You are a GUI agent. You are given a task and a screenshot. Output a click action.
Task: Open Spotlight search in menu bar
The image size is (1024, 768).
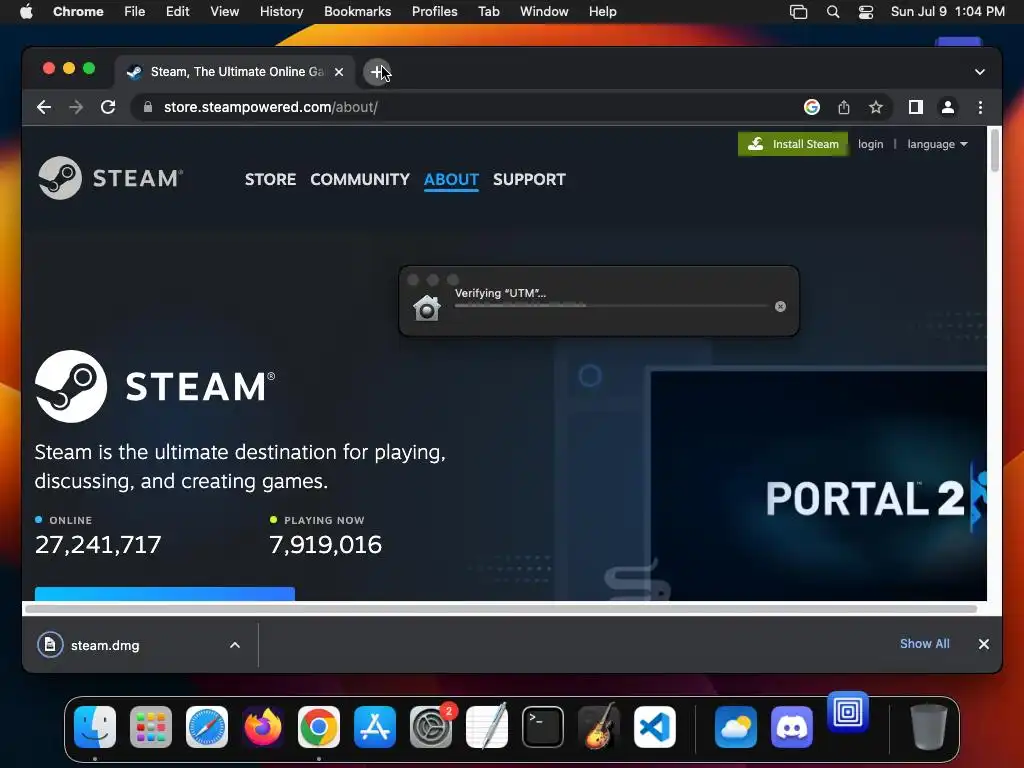point(833,12)
